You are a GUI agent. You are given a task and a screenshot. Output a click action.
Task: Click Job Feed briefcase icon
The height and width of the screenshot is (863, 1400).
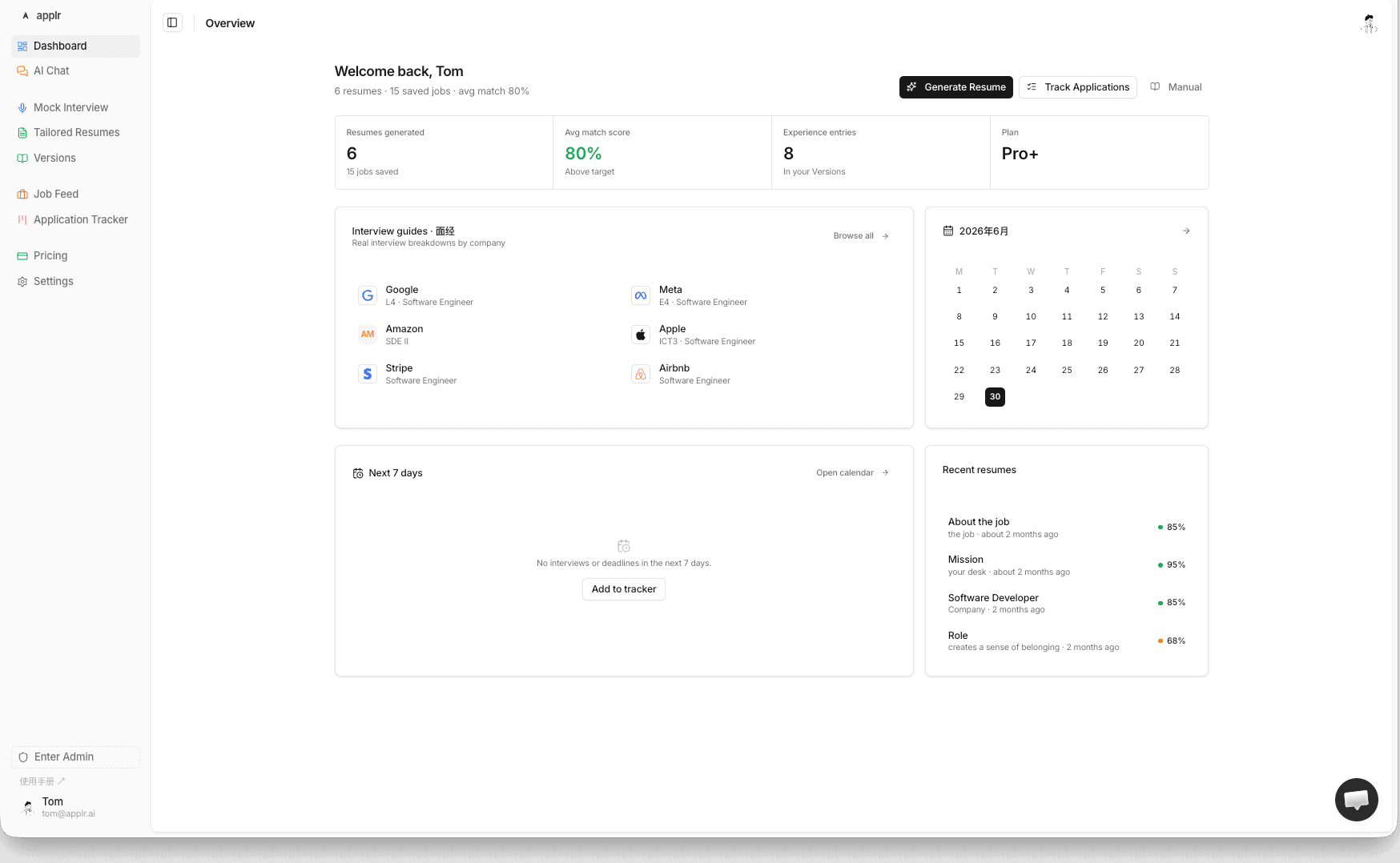tap(22, 195)
